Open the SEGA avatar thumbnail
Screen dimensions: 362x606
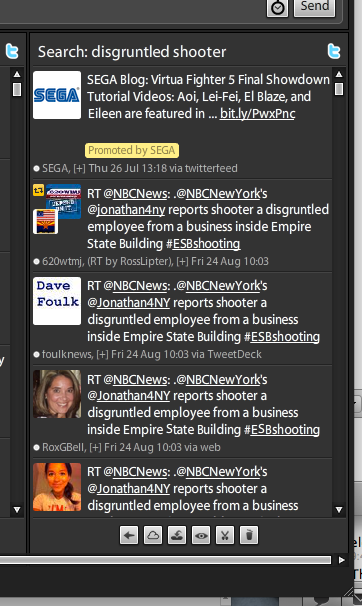57,95
